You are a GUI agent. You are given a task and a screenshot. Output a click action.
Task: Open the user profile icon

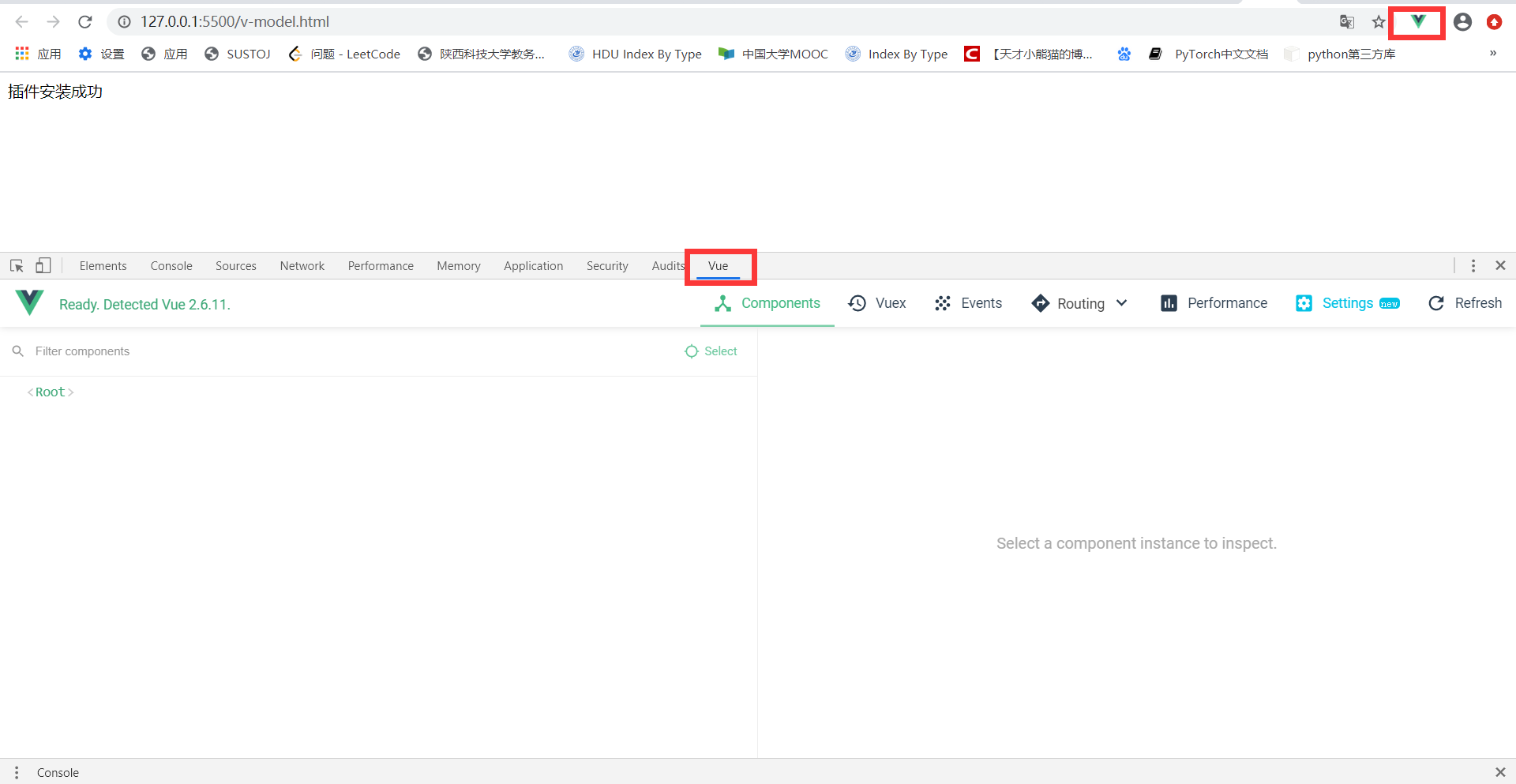click(1462, 22)
